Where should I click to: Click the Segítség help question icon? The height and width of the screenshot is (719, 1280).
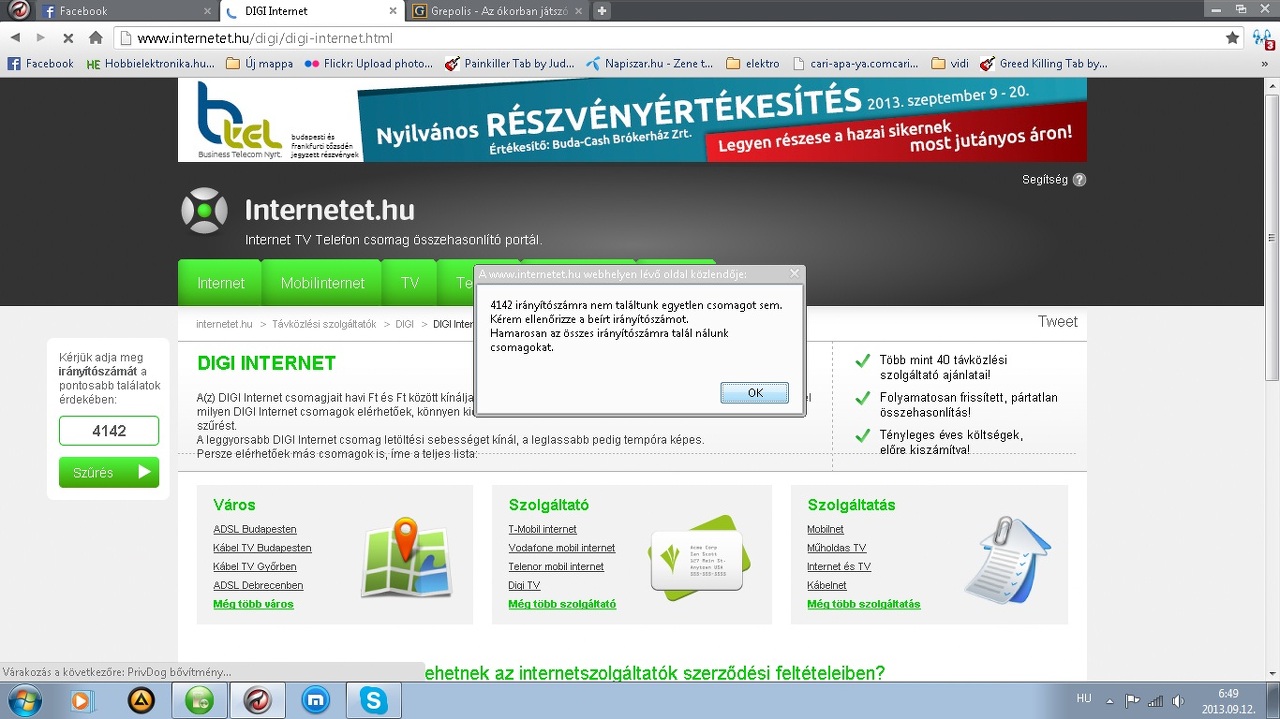1079,180
